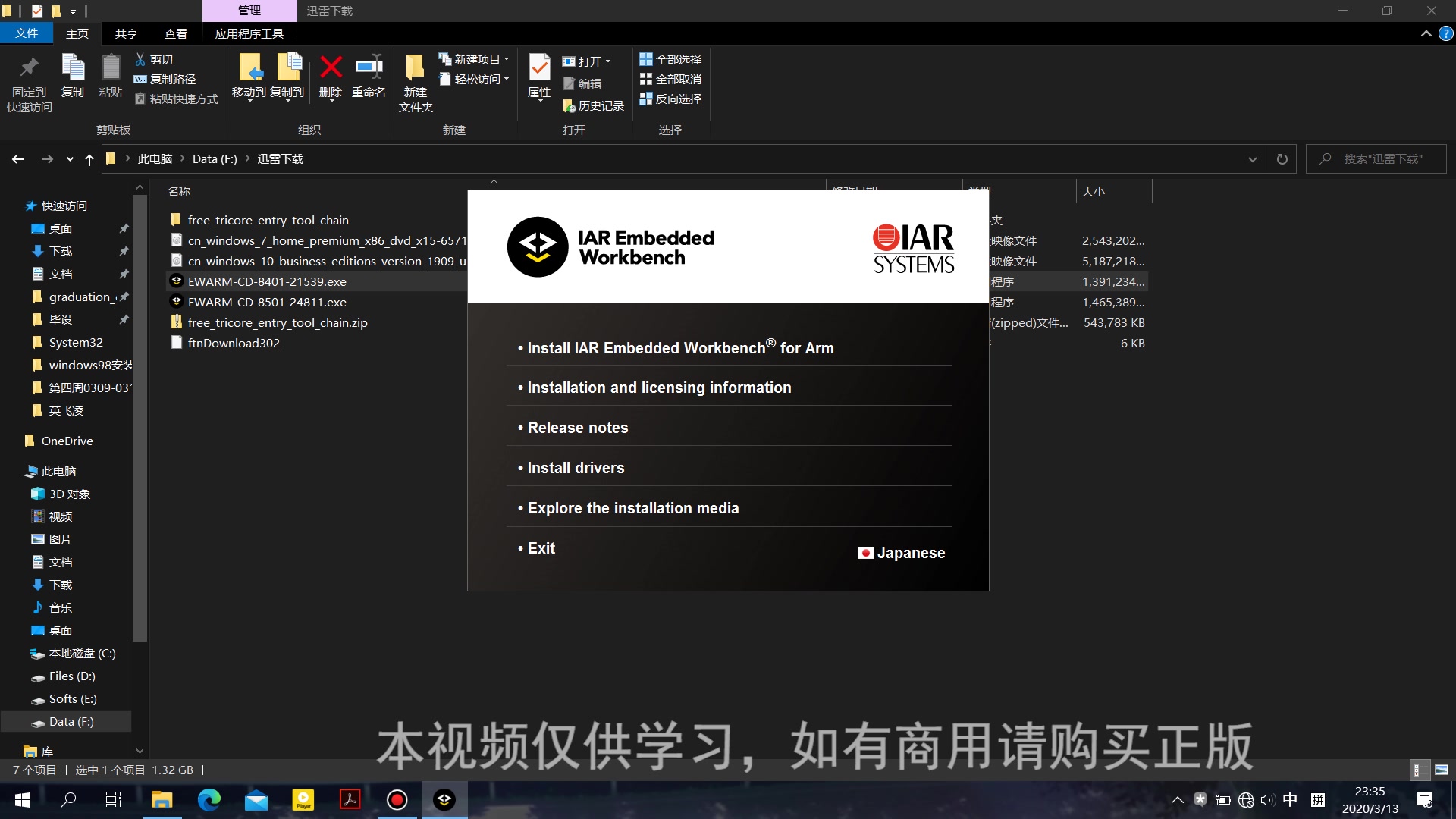The height and width of the screenshot is (819, 1456).
Task: Click the Help question mark icon
Action: pos(1446,33)
